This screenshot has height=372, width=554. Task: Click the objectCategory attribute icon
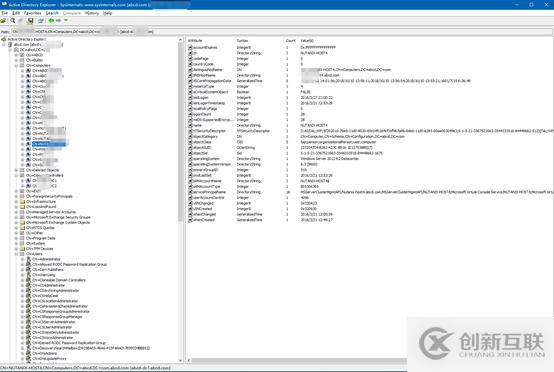[x=190, y=136]
